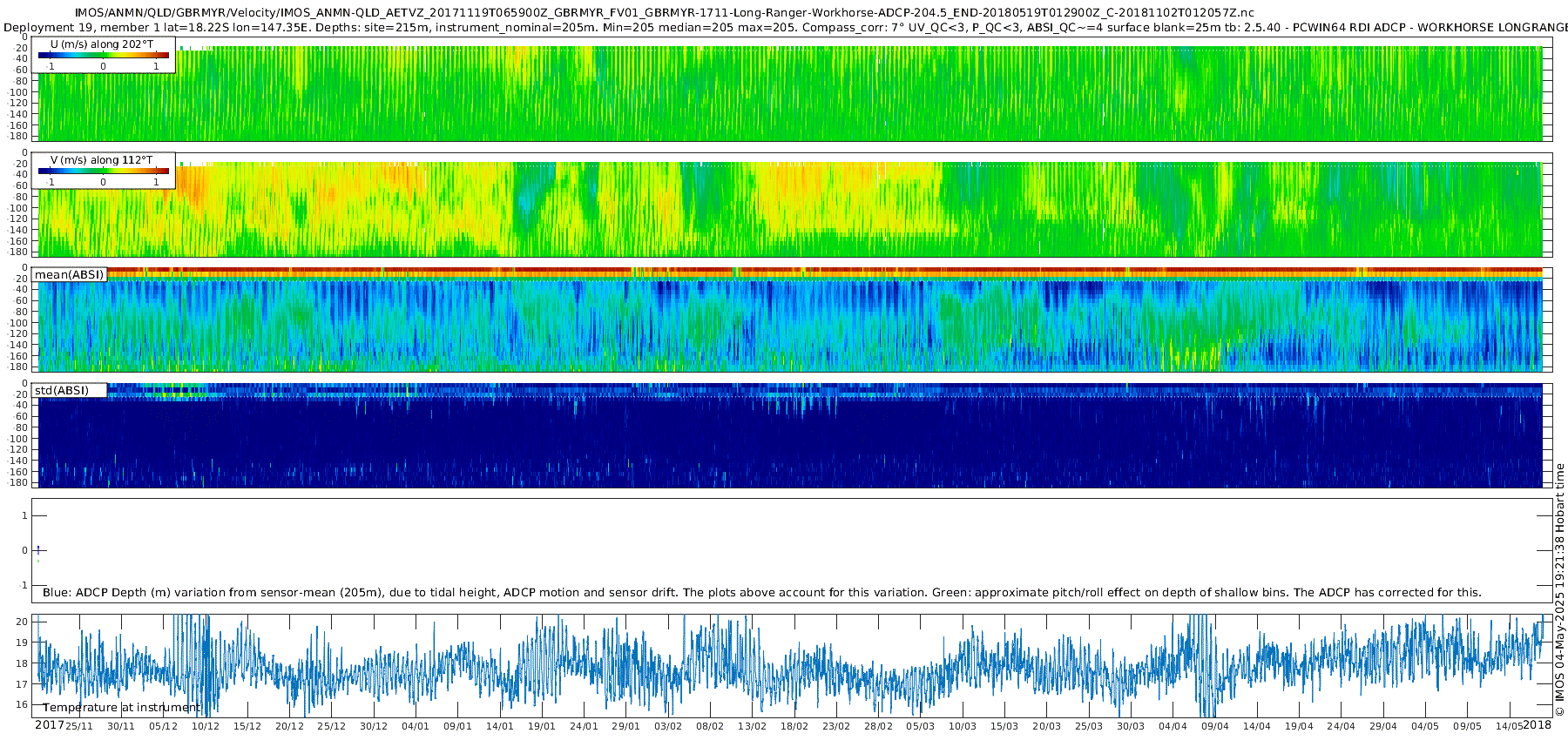Click the 24/04 date tick label
1568x740 pixels.
click(1341, 726)
